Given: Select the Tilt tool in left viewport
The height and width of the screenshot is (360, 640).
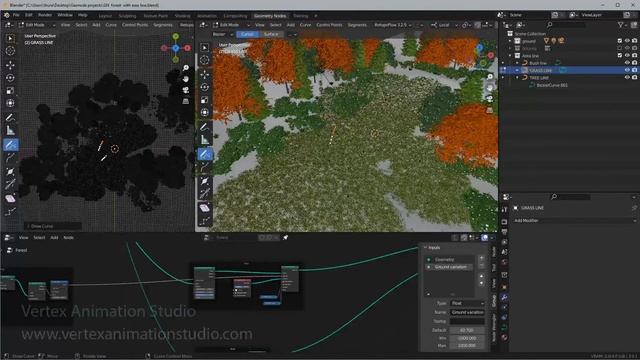Looking at the screenshot, I should [x=10, y=199].
